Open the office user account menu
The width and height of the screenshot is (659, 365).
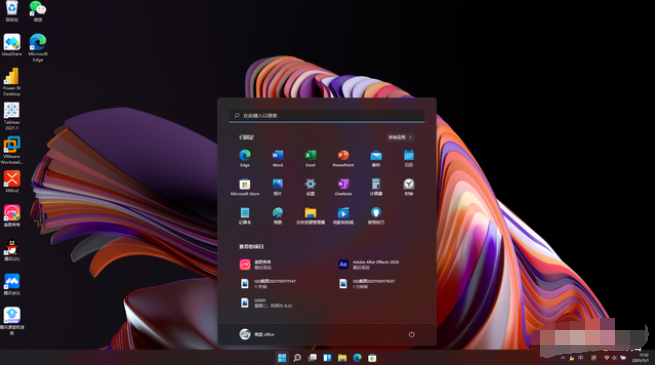click(257, 334)
